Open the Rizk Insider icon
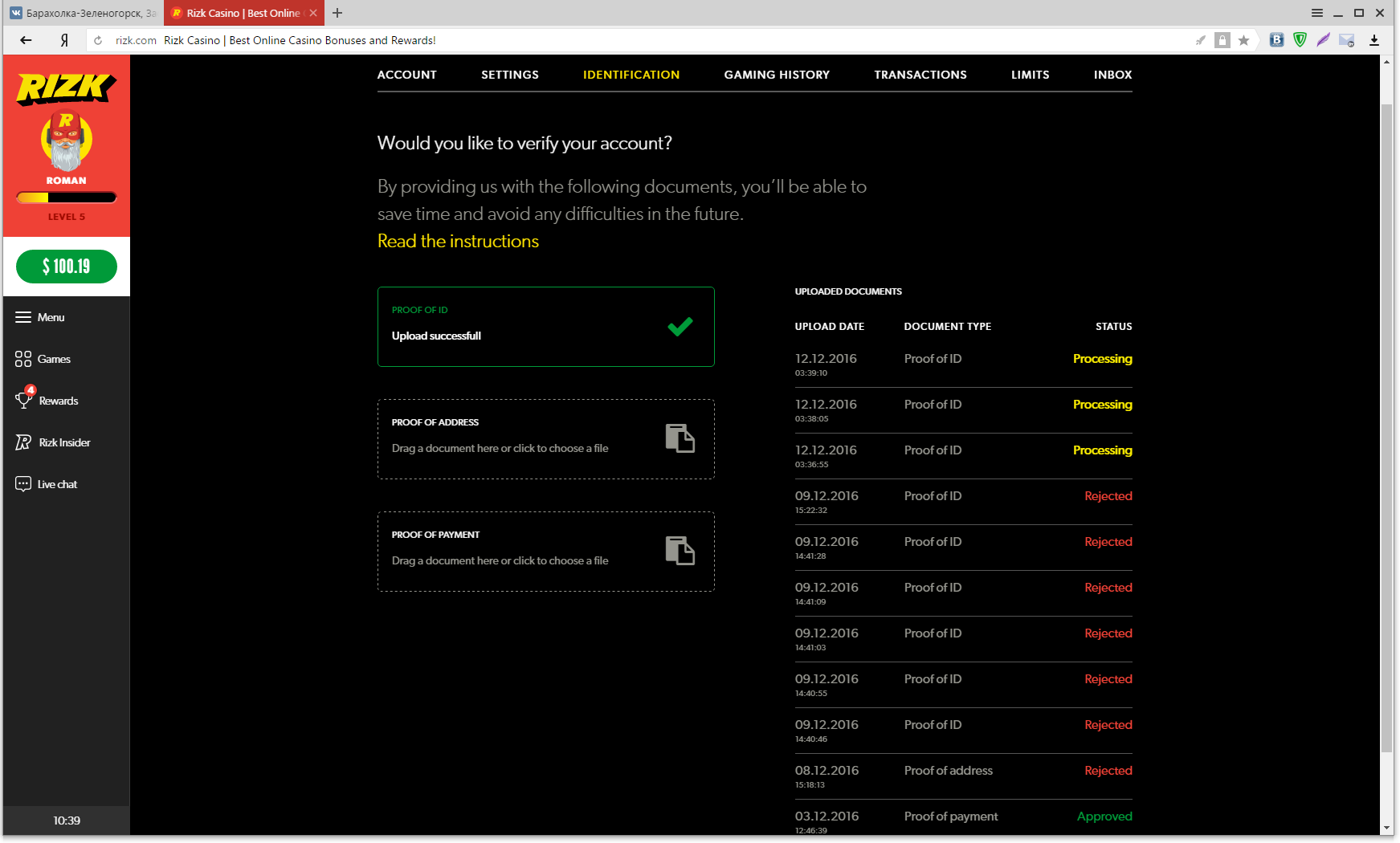This screenshot has height=843, width=1400. tap(23, 442)
